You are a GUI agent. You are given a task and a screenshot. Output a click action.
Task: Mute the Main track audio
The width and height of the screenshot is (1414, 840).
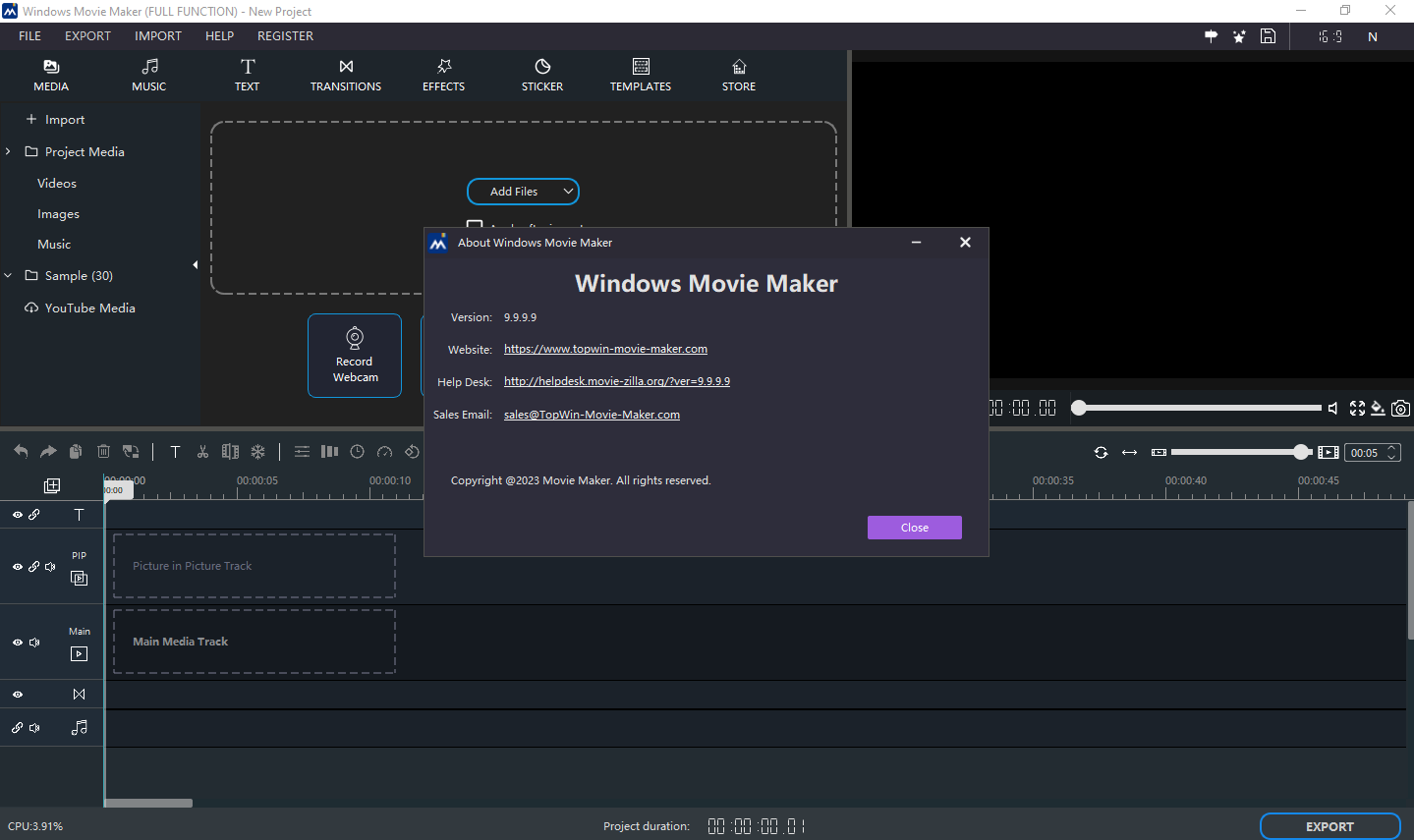(34, 643)
